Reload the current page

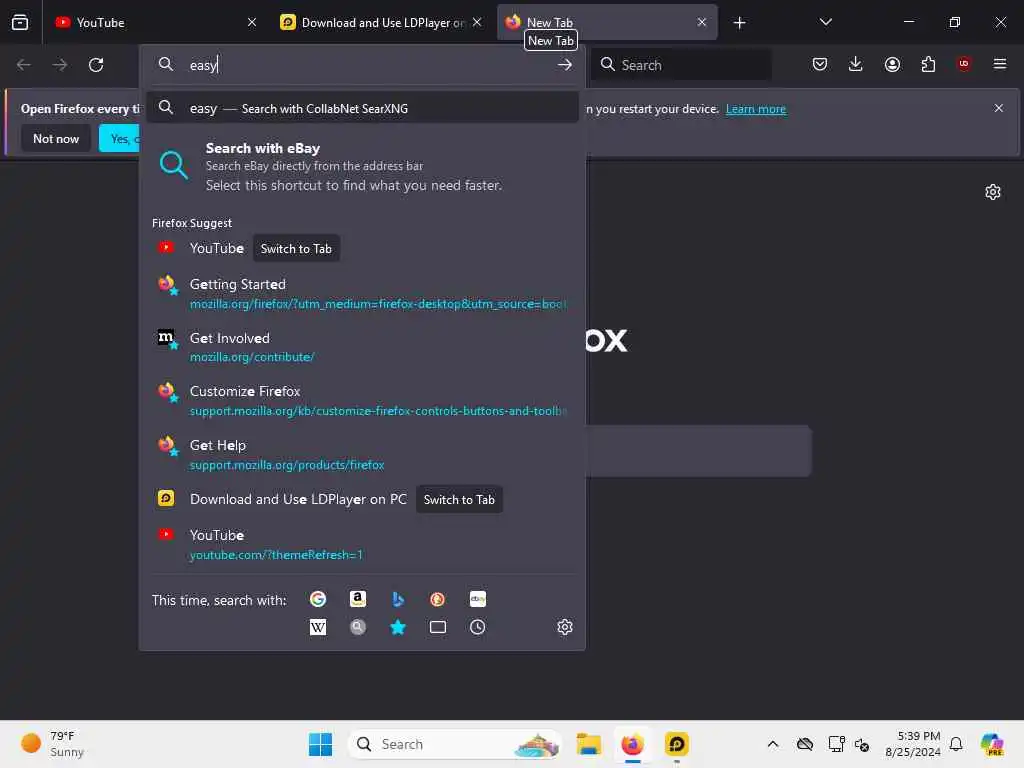pos(96,65)
